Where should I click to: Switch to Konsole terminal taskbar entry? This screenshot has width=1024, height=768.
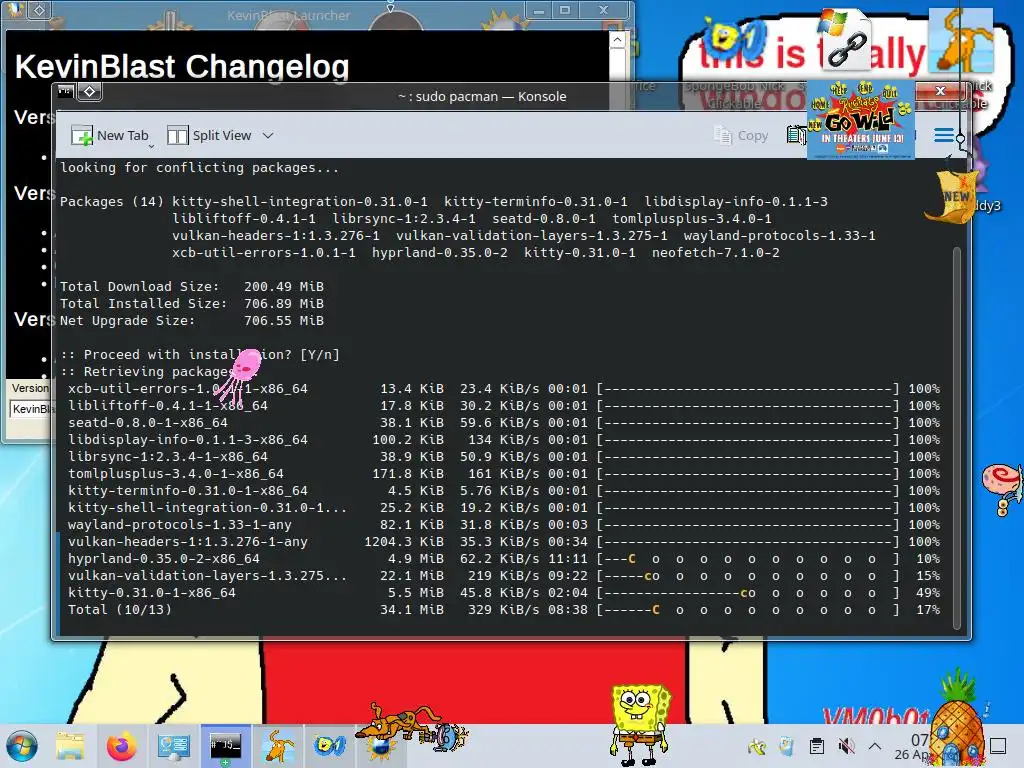coord(225,746)
